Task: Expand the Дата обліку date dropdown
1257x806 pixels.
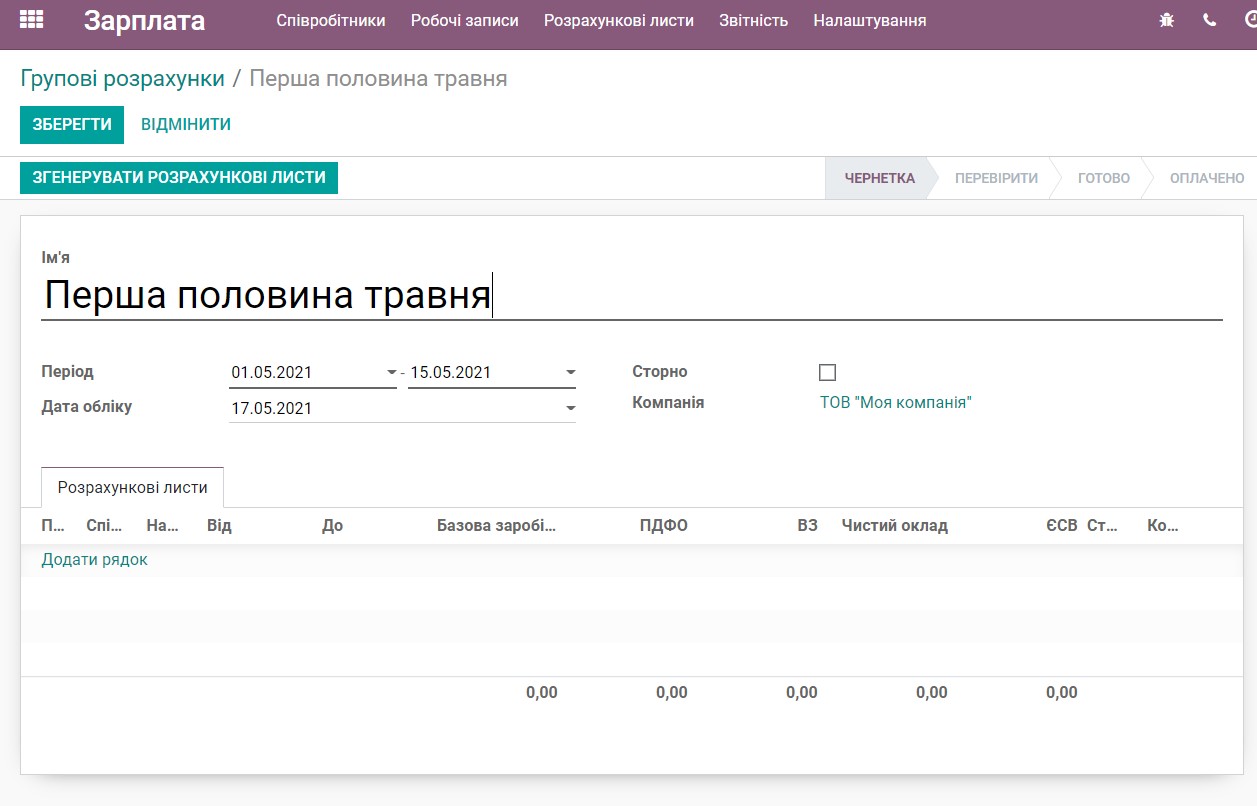Action: [x=570, y=408]
